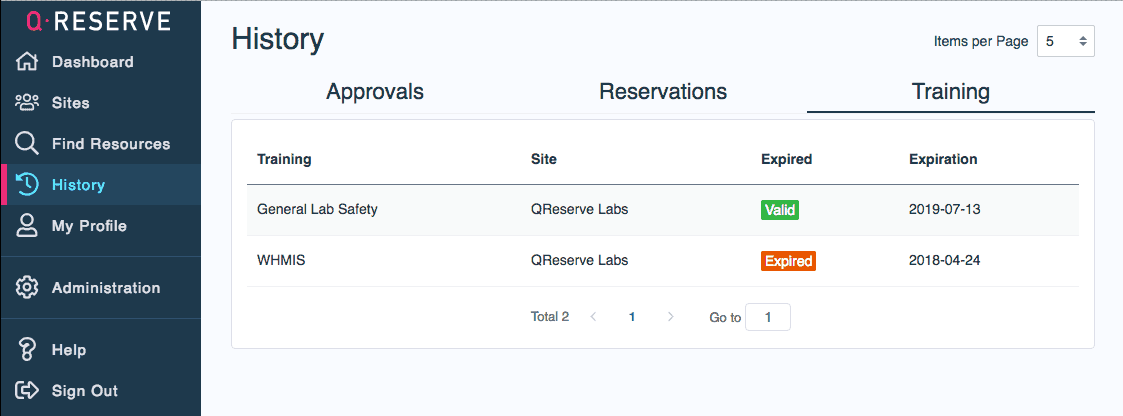The height and width of the screenshot is (416, 1123).
Task: Click the History clock icon
Action: pyautogui.click(x=28, y=184)
